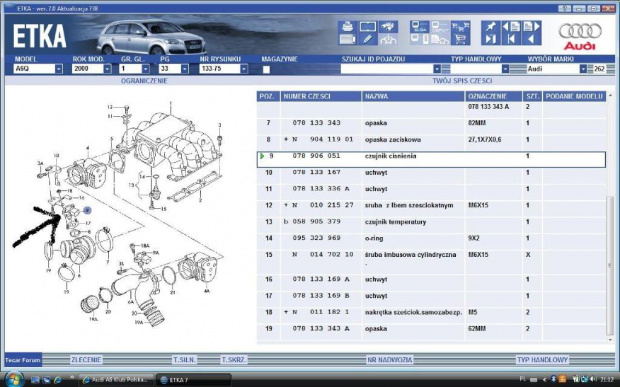Click the ZLECENIE button in the bottom bar

(x=86, y=360)
